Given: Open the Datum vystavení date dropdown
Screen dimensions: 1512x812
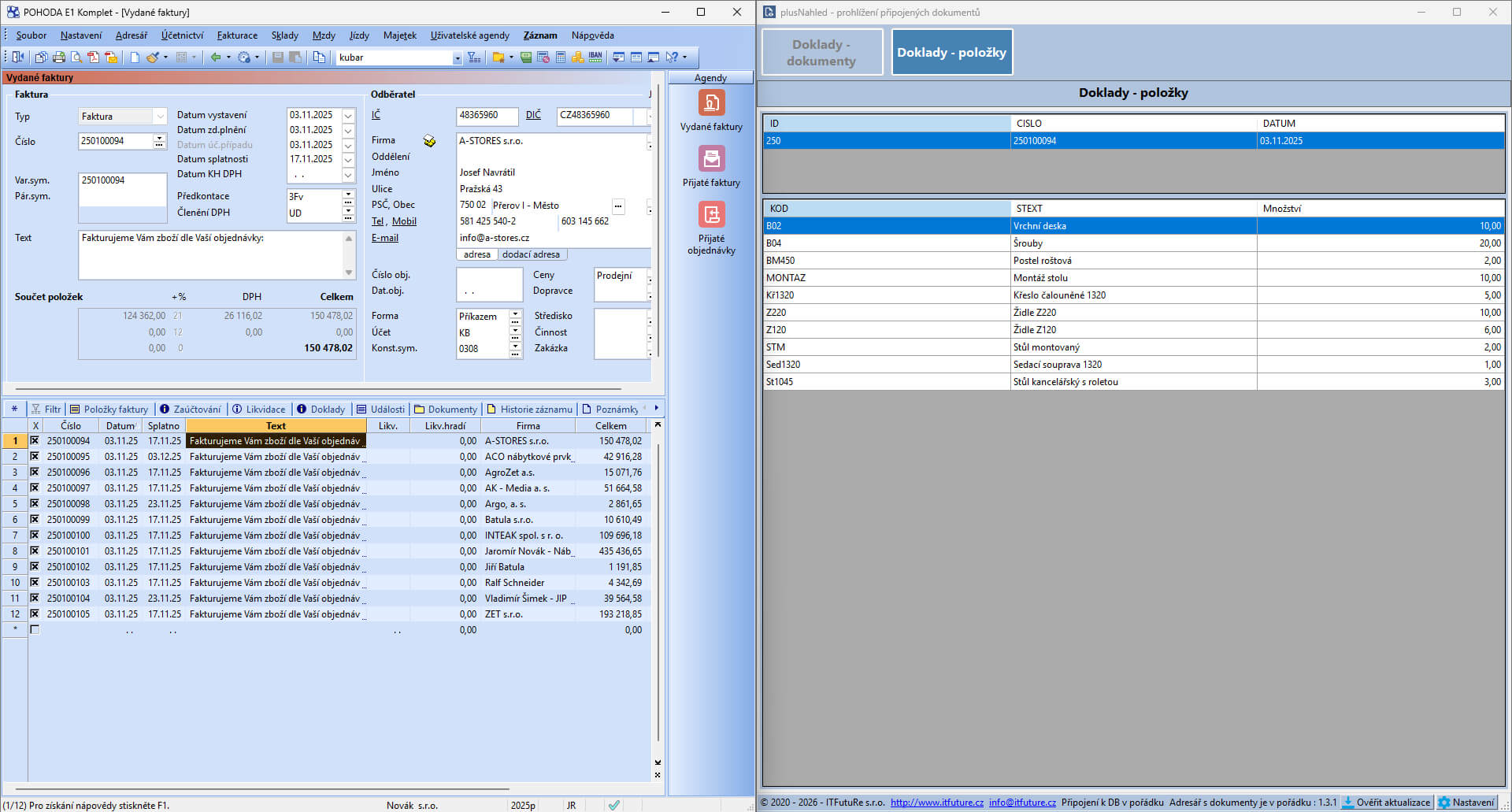Looking at the screenshot, I should pyautogui.click(x=348, y=116).
